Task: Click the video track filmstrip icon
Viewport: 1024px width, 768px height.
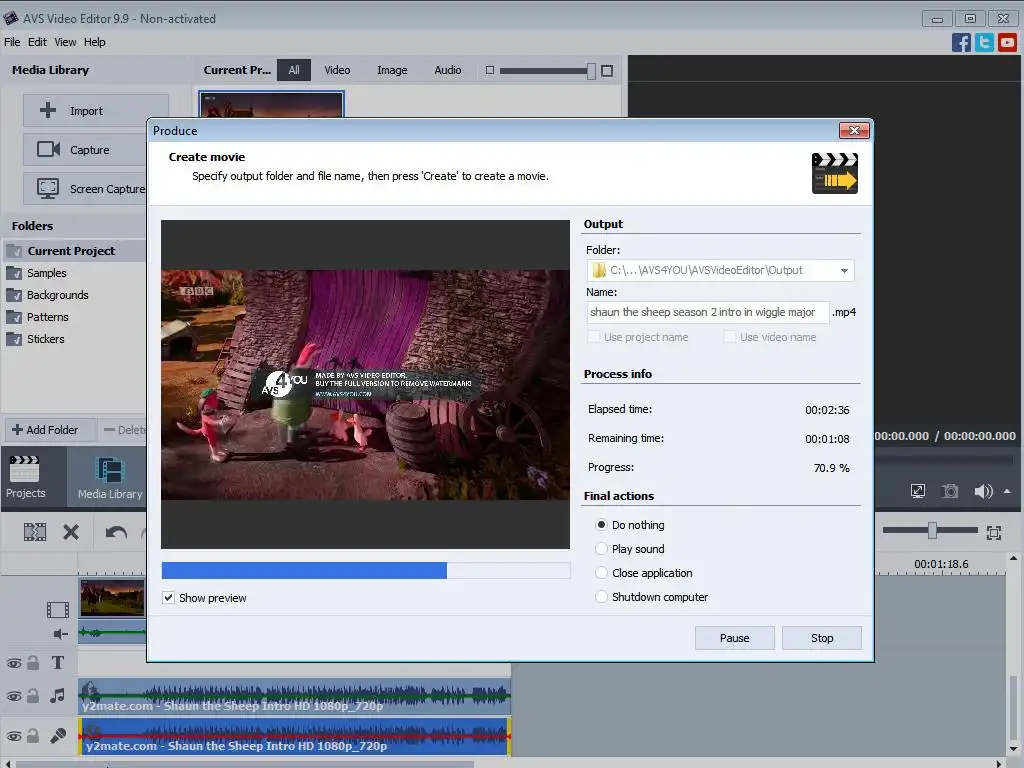Action: [57, 610]
